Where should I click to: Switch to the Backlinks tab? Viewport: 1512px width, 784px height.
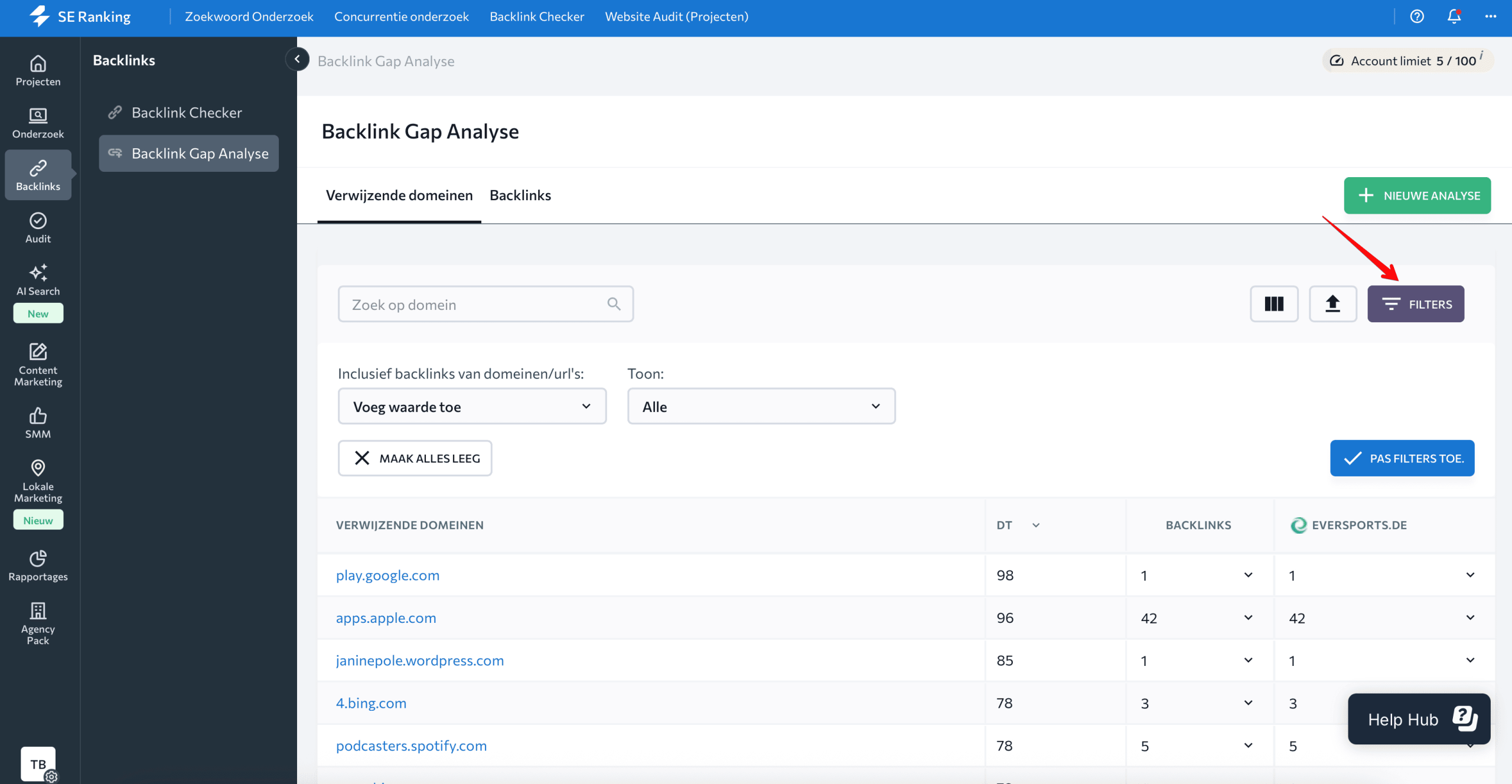point(520,195)
